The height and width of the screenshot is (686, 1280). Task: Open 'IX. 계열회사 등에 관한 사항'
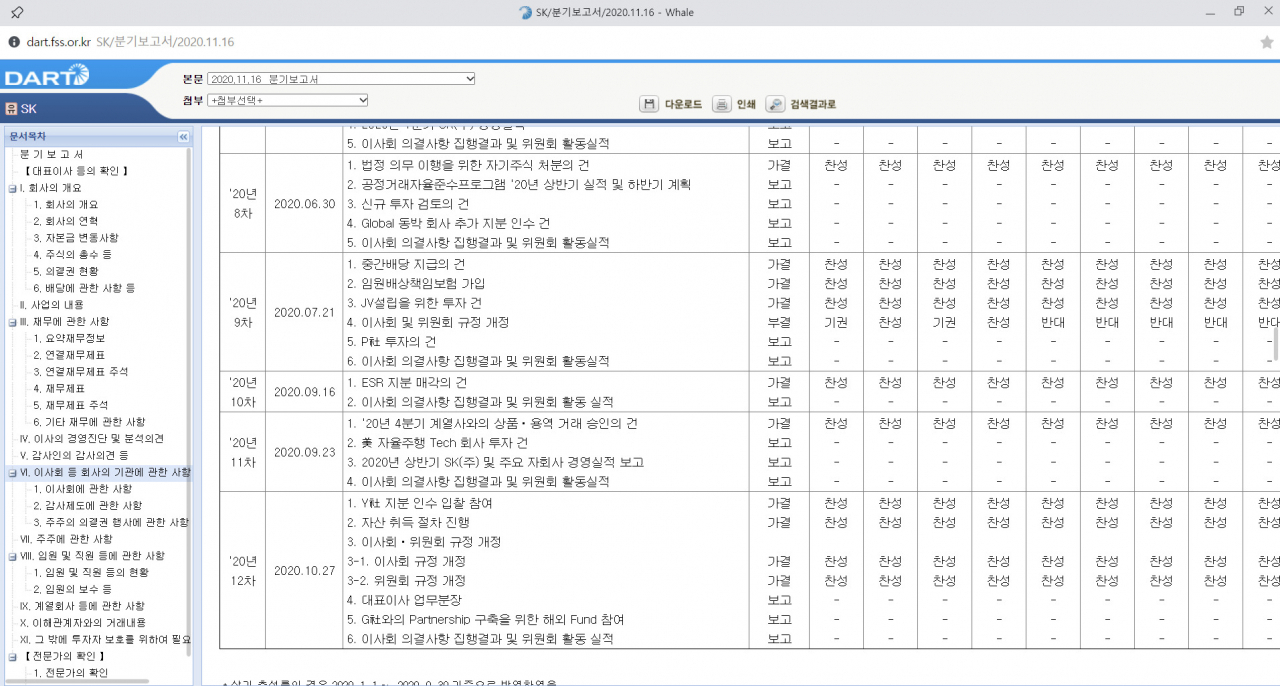click(x=82, y=606)
